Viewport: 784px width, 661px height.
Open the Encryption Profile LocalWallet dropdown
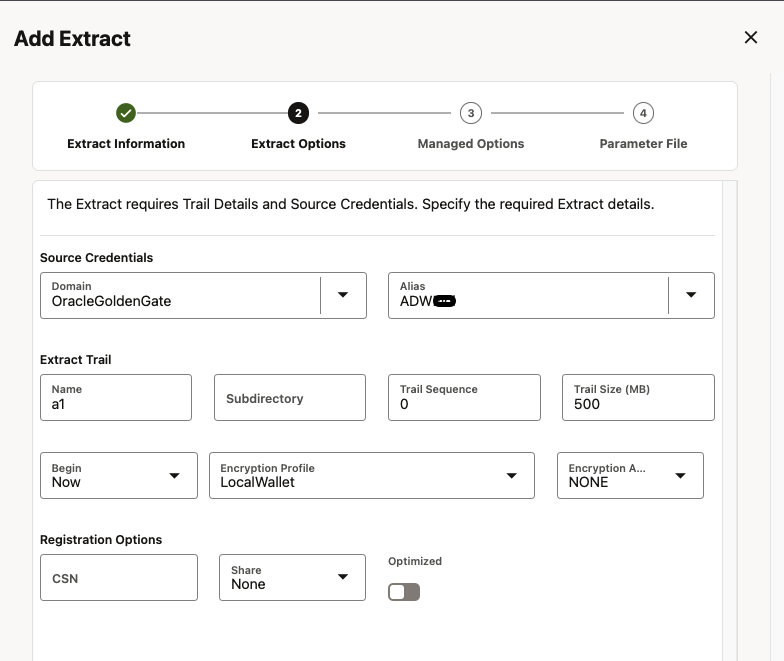tap(372, 476)
